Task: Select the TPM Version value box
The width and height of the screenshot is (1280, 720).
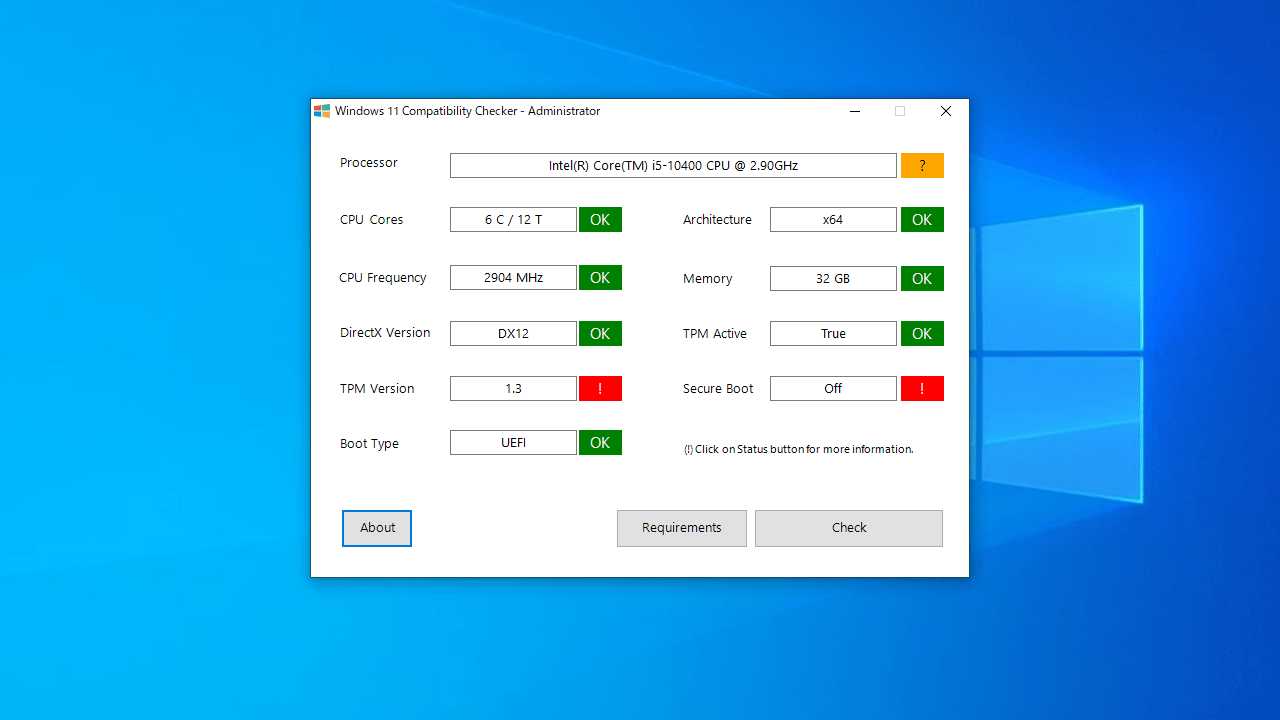Action: (x=513, y=388)
